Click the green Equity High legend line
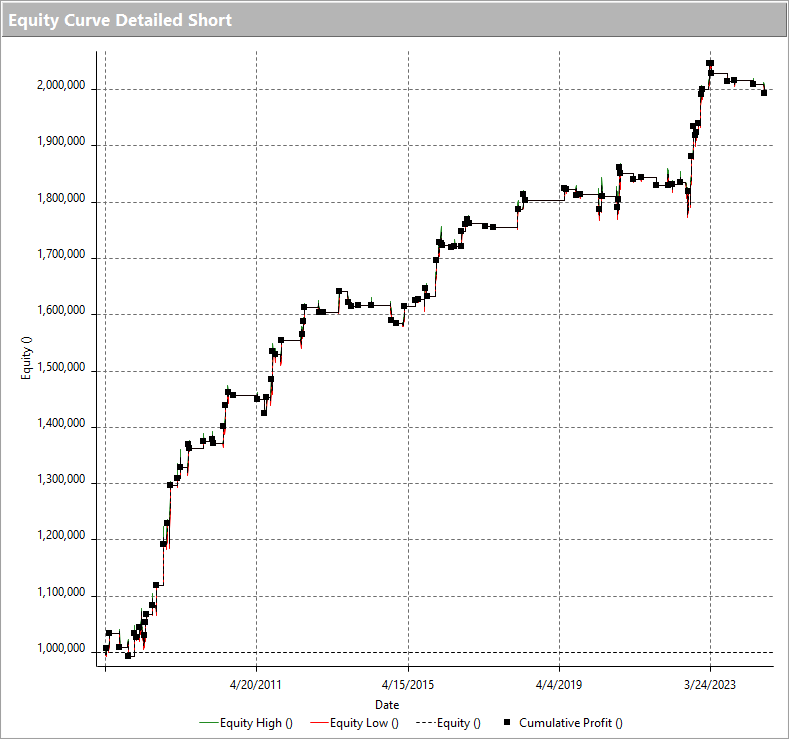 click(x=209, y=723)
